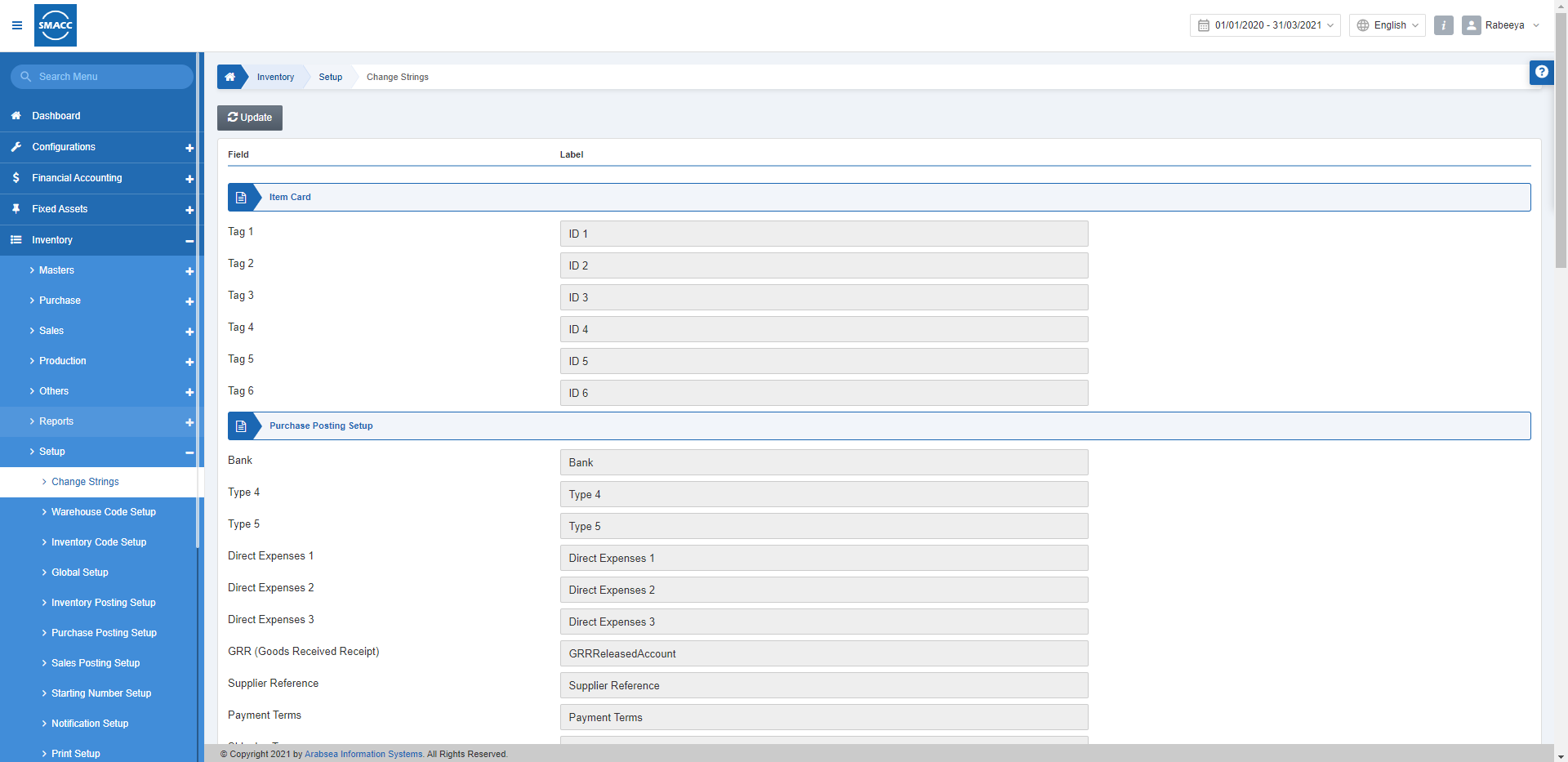The height and width of the screenshot is (762, 1568).
Task: Click the user avatar icon
Action: 1471,25
